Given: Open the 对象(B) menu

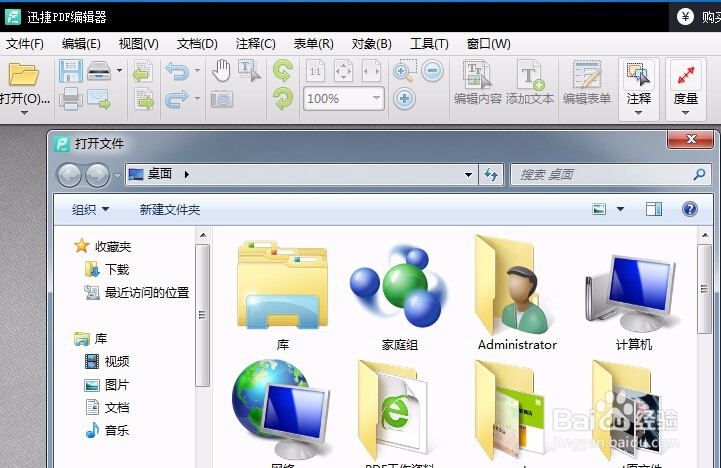Looking at the screenshot, I should (x=372, y=44).
